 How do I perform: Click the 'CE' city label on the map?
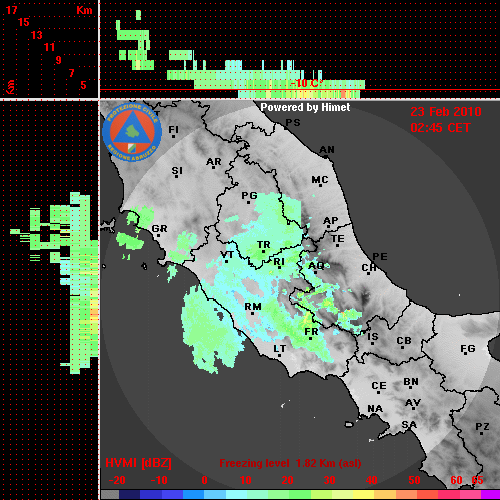(379, 386)
